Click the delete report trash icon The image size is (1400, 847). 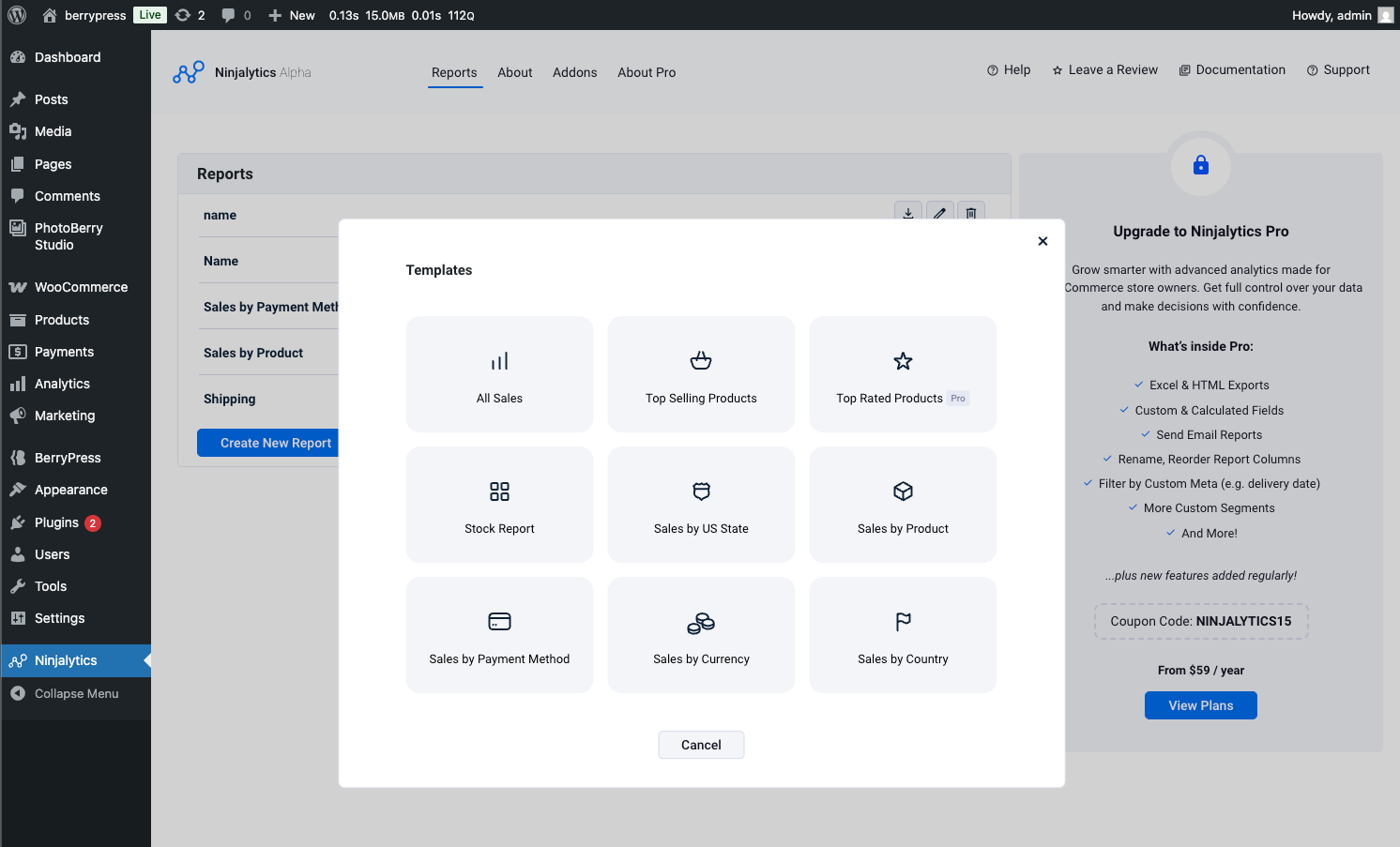(x=971, y=213)
